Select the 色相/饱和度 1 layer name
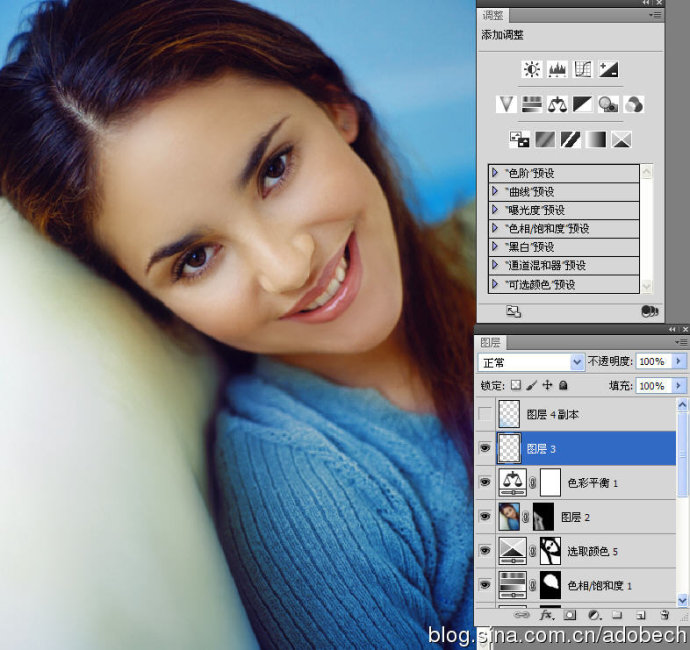The height and width of the screenshot is (650, 690). [x=599, y=585]
